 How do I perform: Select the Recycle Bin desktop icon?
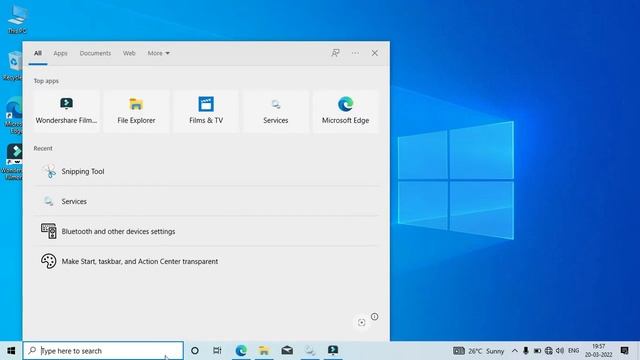coord(13,65)
